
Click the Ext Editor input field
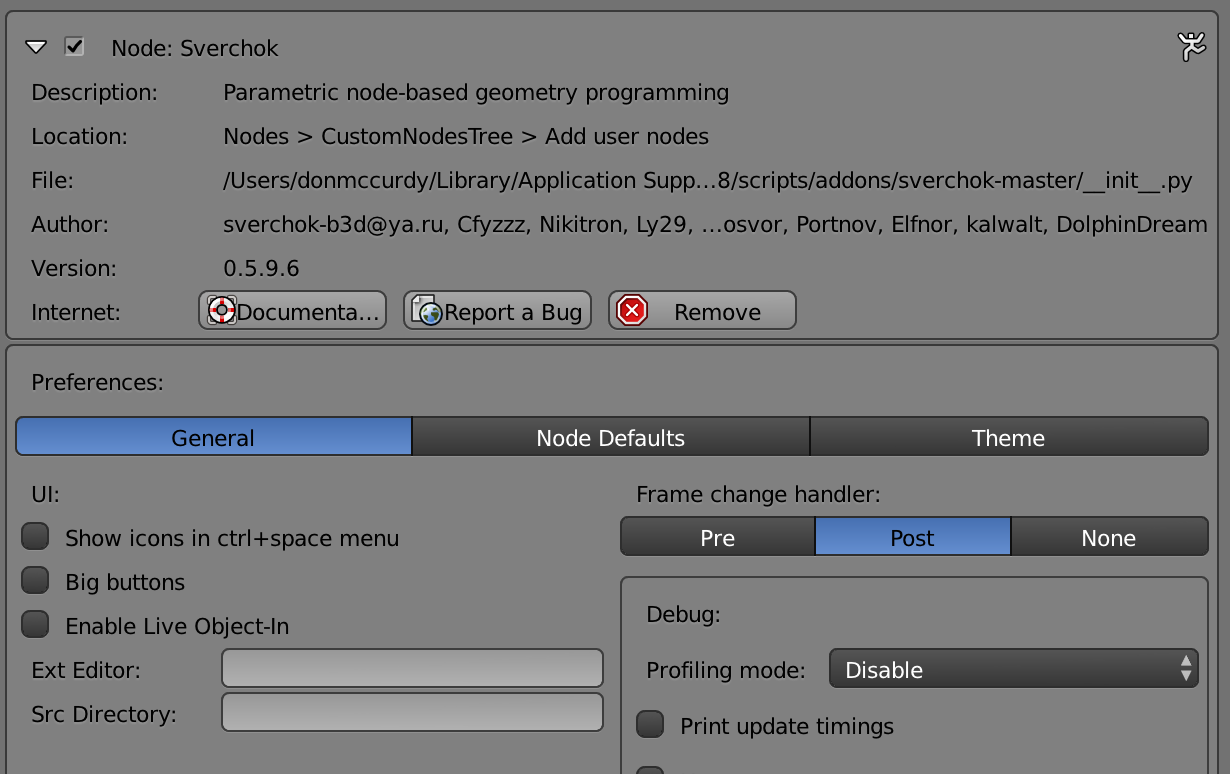tap(412, 668)
